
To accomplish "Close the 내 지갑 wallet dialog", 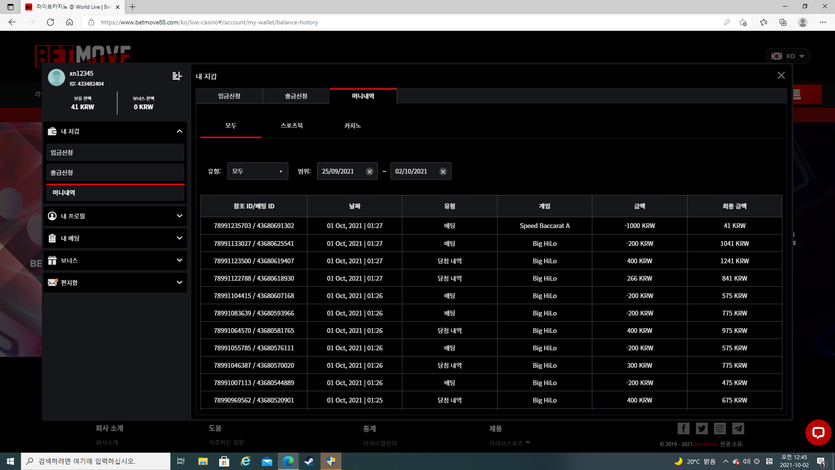I will 781,76.
